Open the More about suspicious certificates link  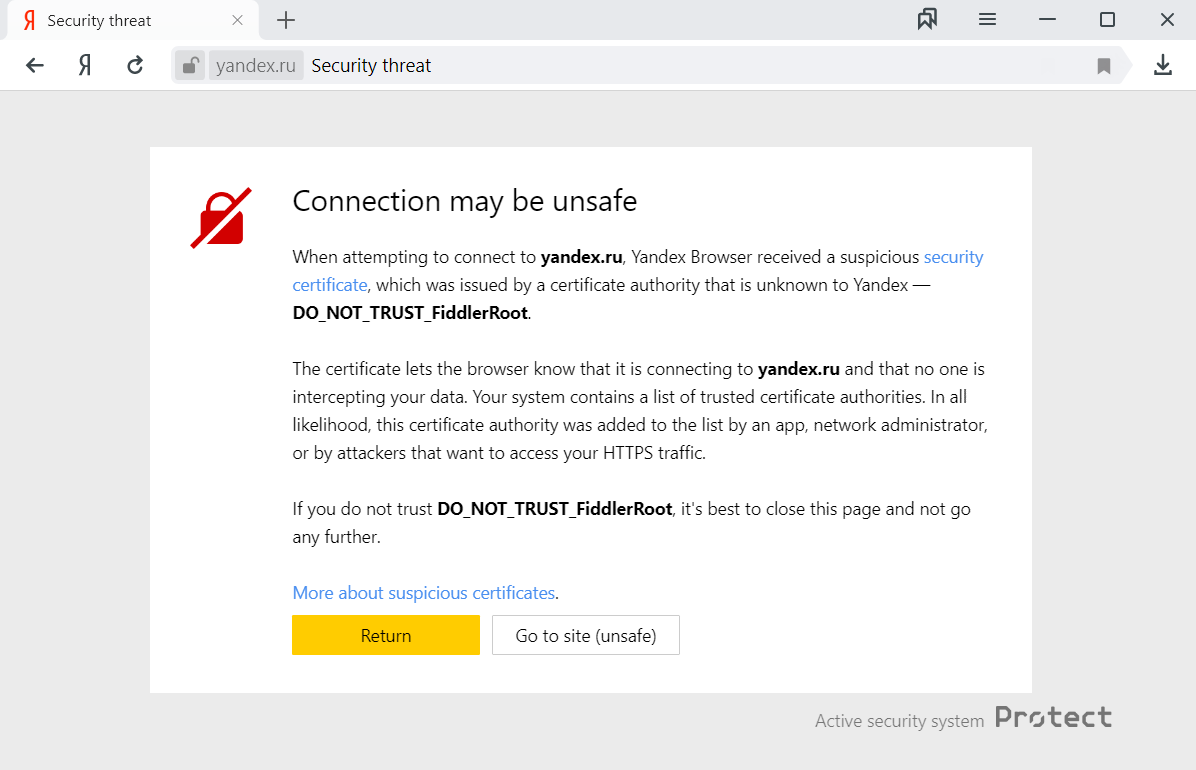pos(424,593)
